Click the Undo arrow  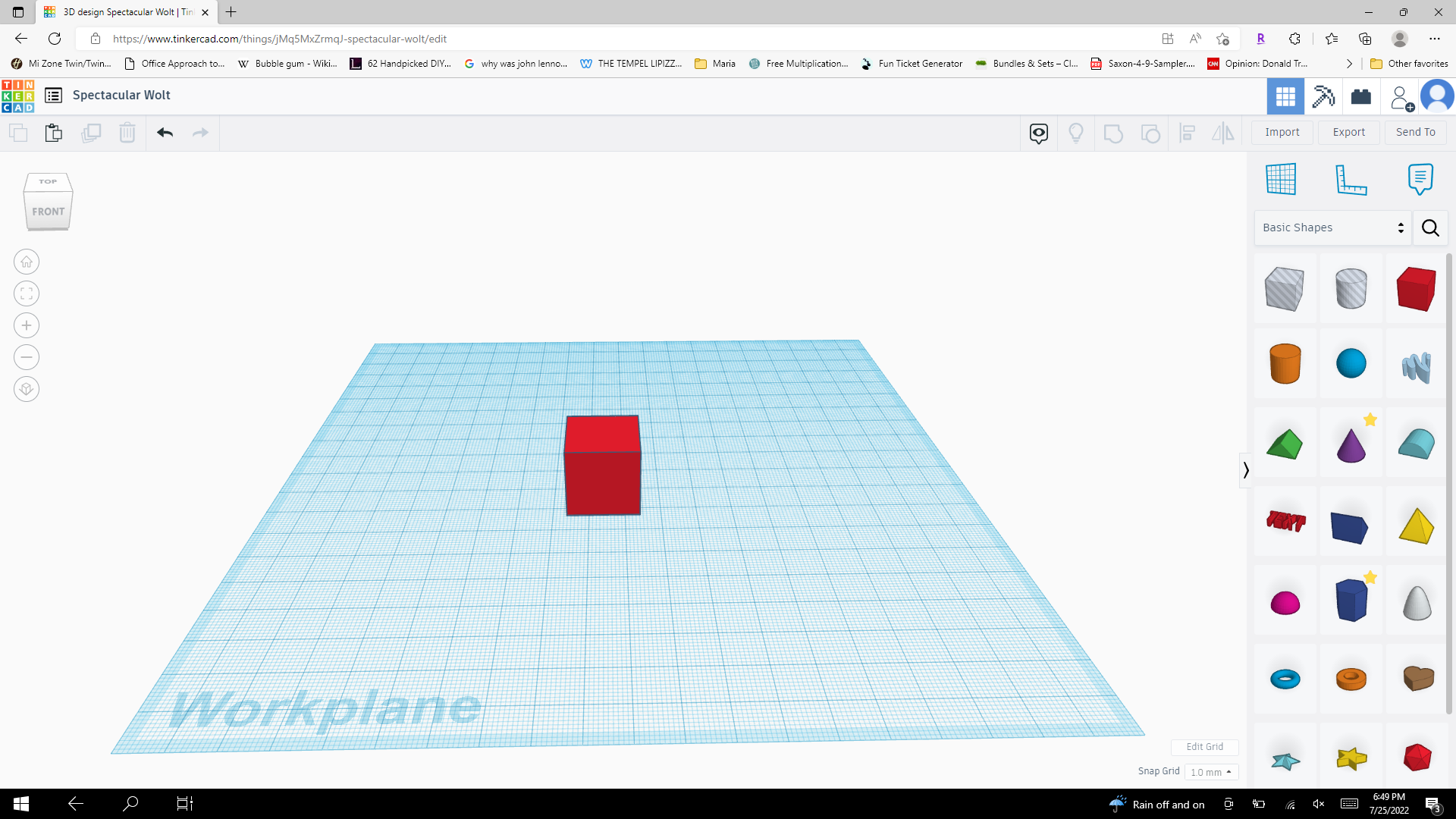[164, 133]
